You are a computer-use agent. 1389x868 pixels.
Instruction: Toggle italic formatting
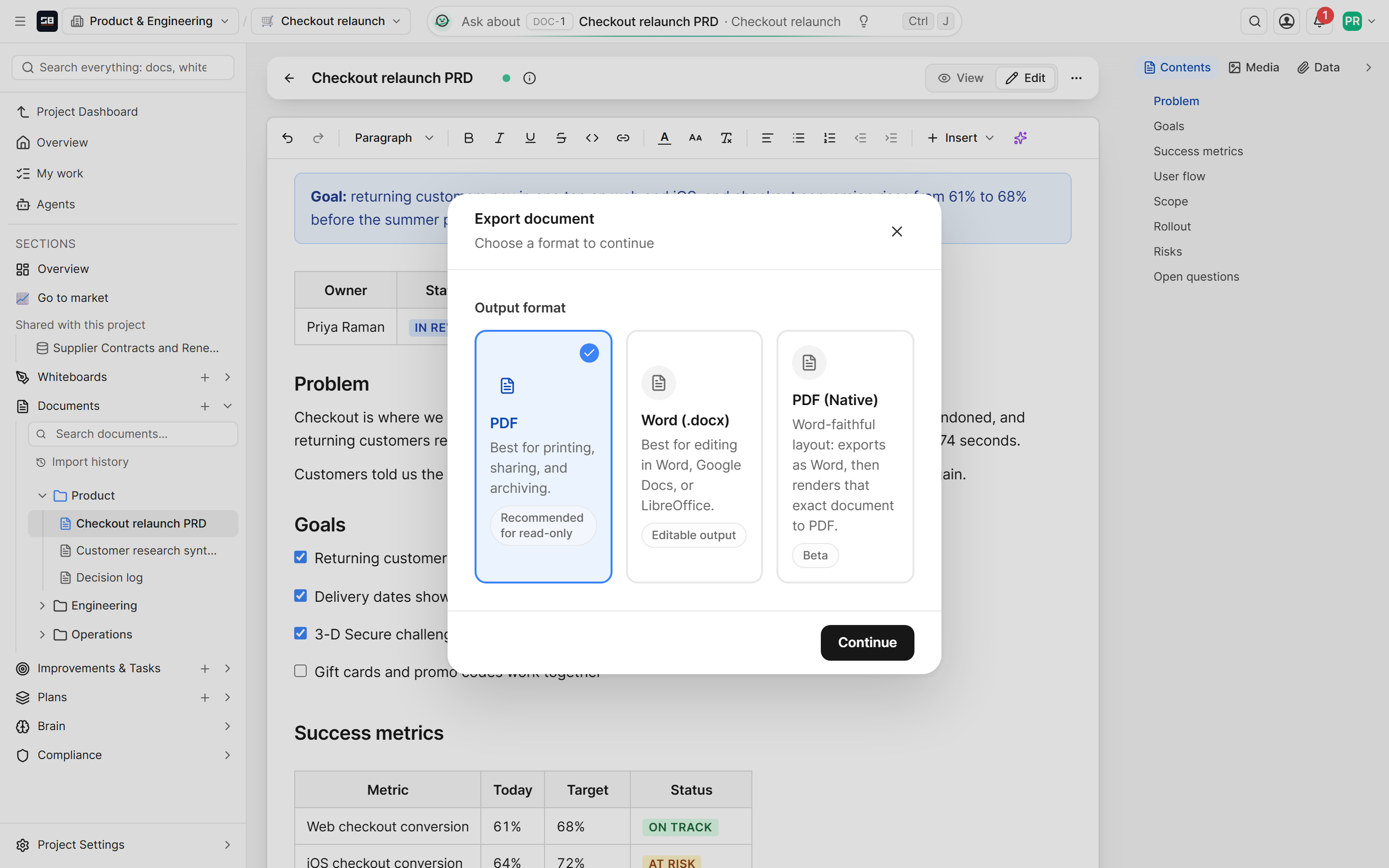pyautogui.click(x=499, y=138)
